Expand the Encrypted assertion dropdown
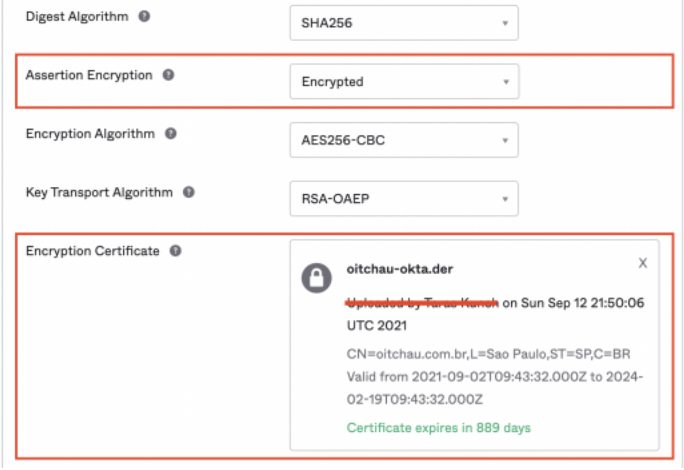Viewport: 684px width, 470px height. tap(404, 81)
